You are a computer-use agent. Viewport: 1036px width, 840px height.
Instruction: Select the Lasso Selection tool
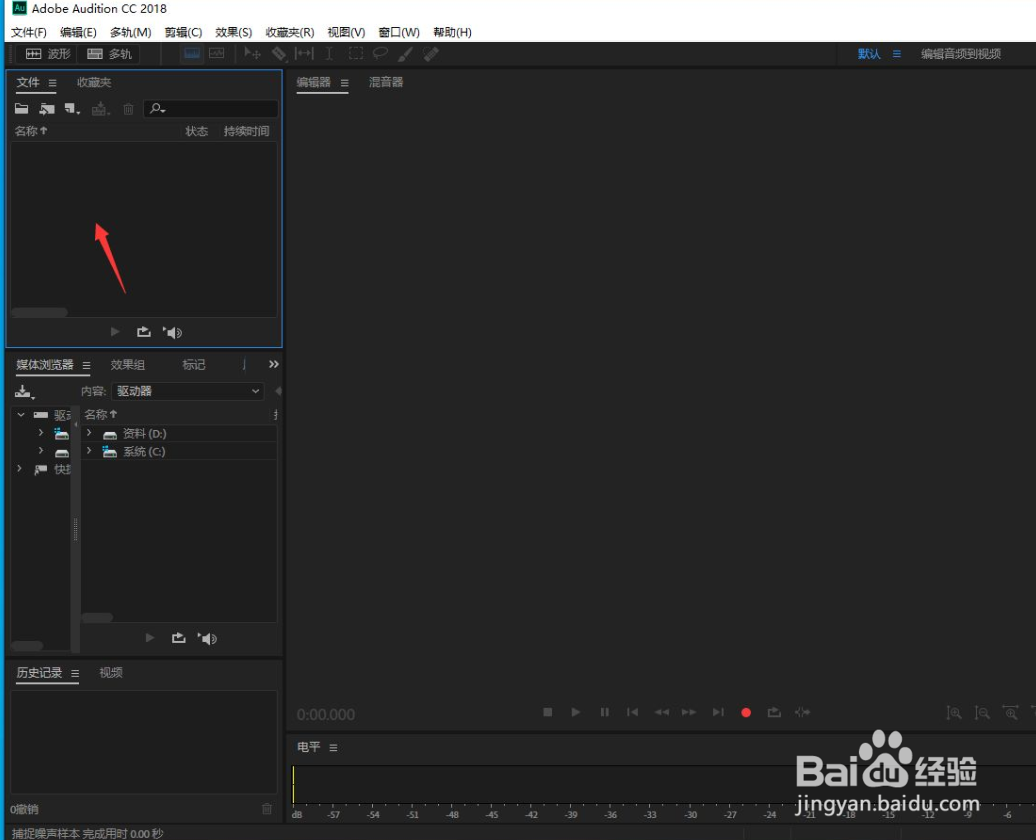pyautogui.click(x=380, y=54)
